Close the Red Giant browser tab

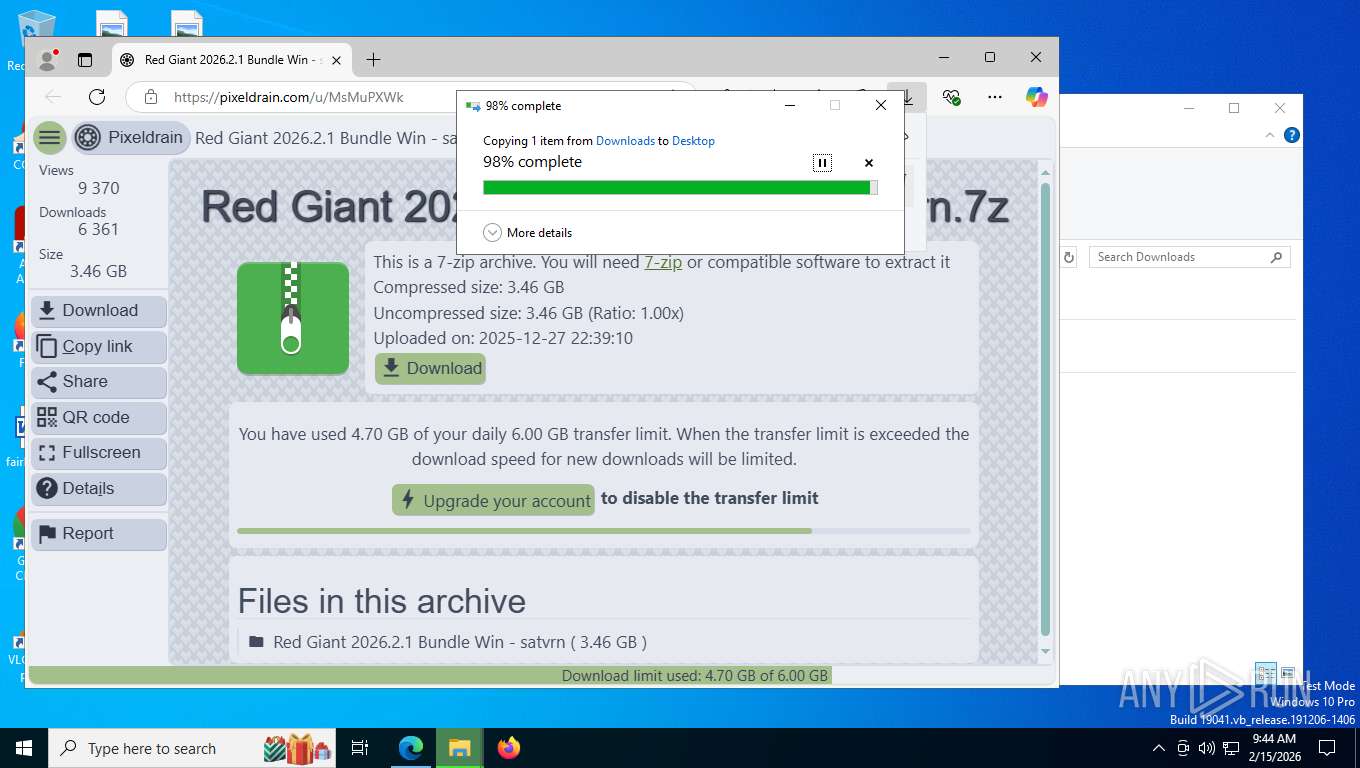click(x=336, y=60)
